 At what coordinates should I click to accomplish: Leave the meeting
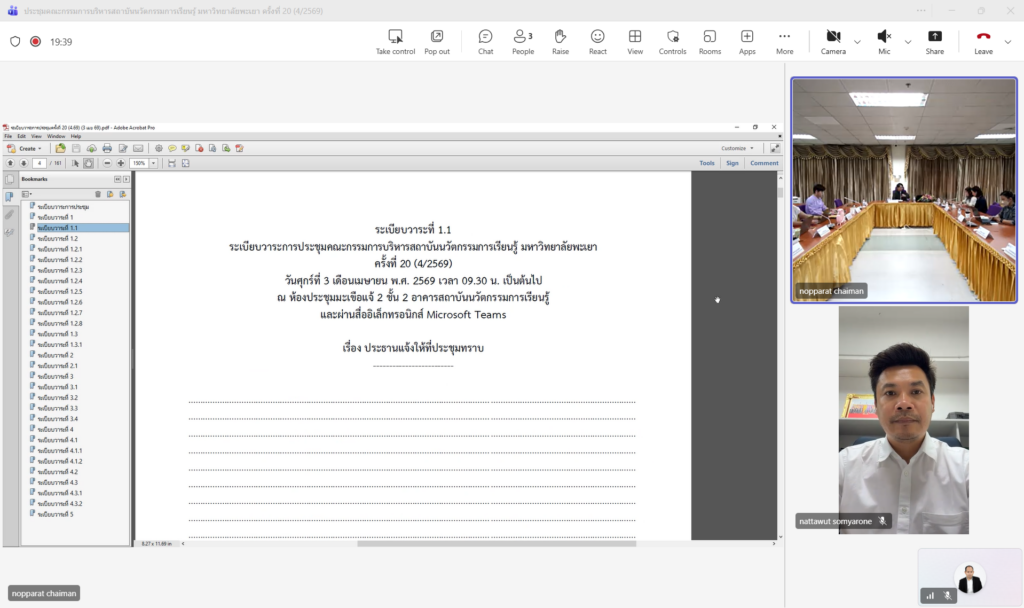tap(983, 41)
